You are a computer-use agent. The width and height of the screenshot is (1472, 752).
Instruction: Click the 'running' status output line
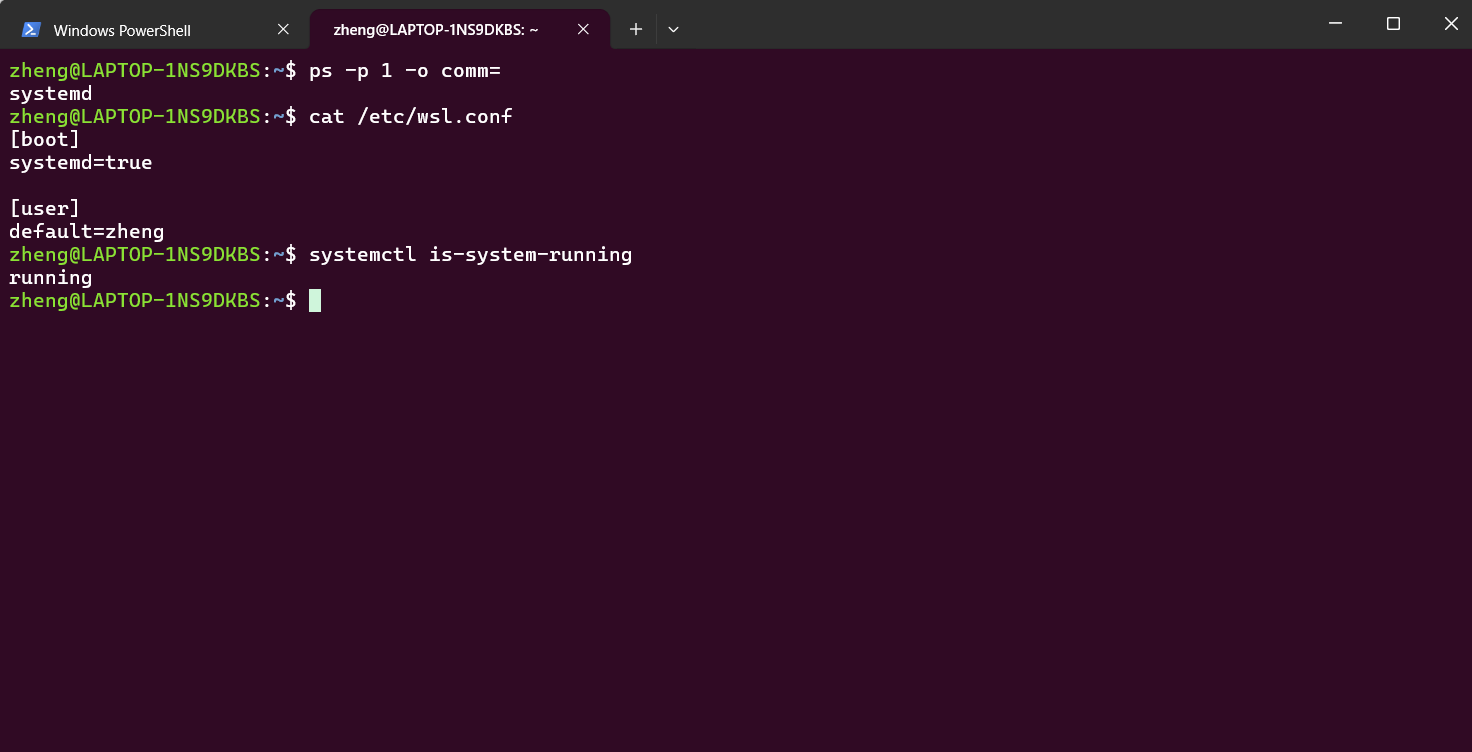pyautogui.click(x=50, y=277)
